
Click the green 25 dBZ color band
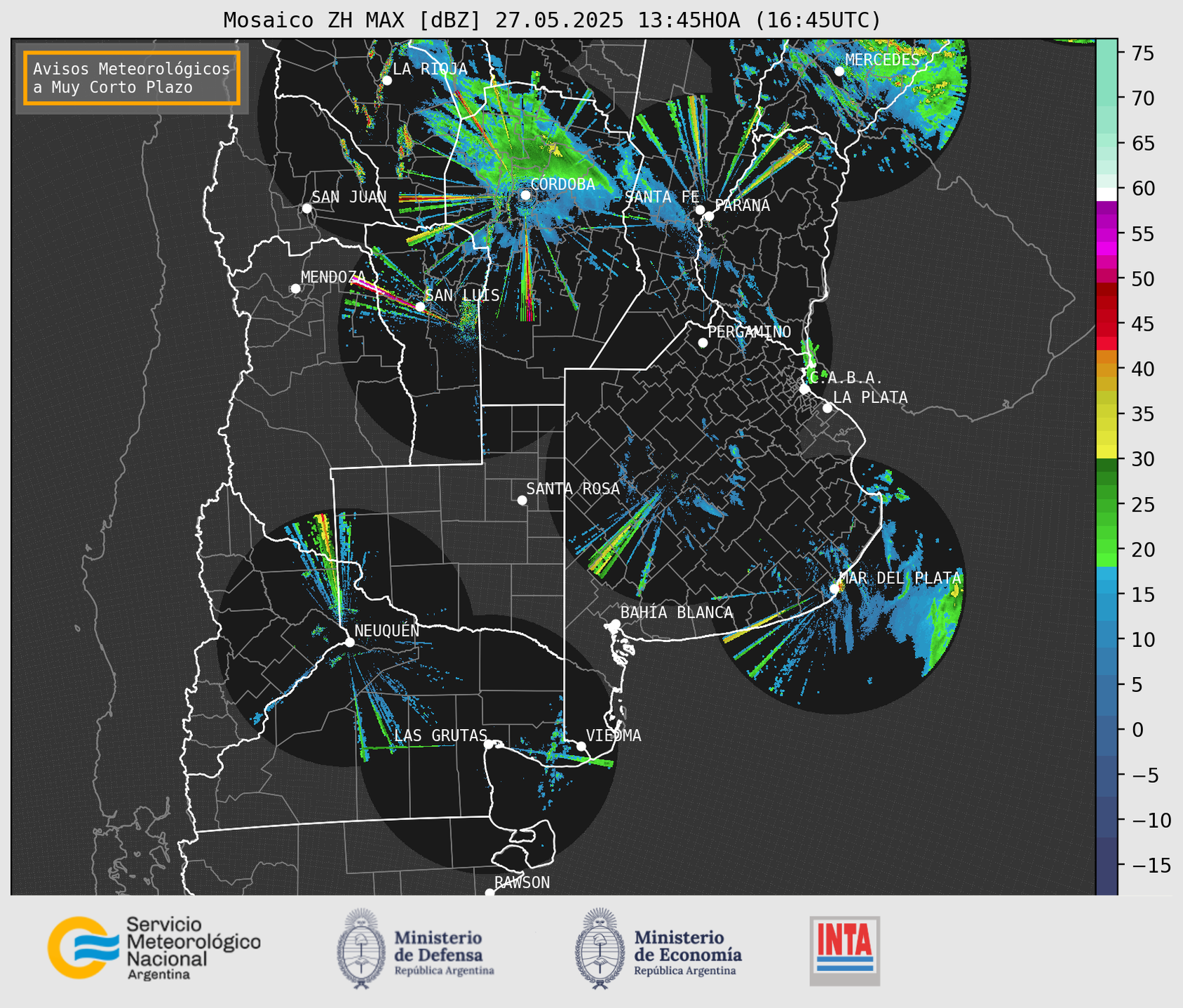(x=1107, y=505)
